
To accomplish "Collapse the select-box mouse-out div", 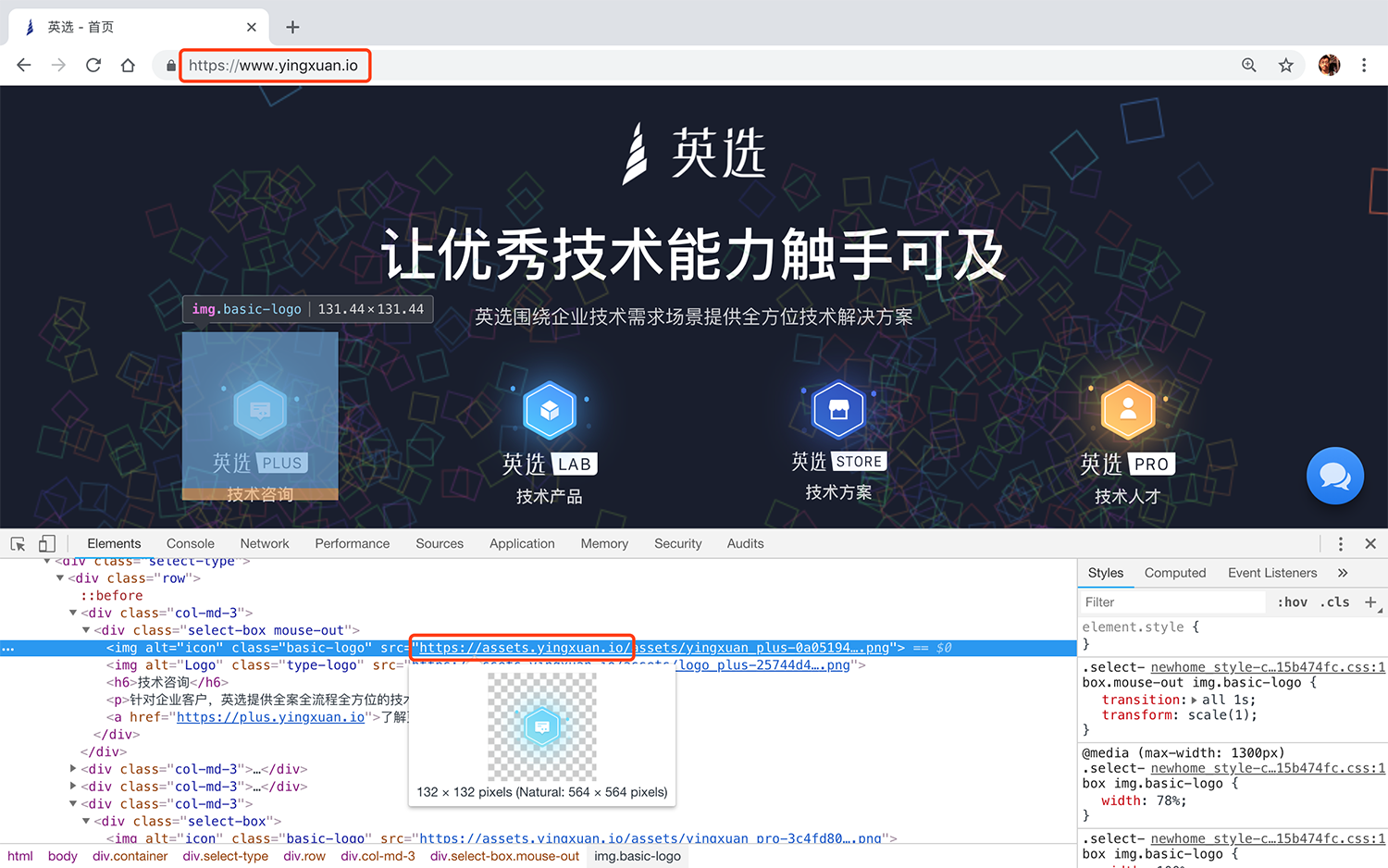I will point(87,630).
